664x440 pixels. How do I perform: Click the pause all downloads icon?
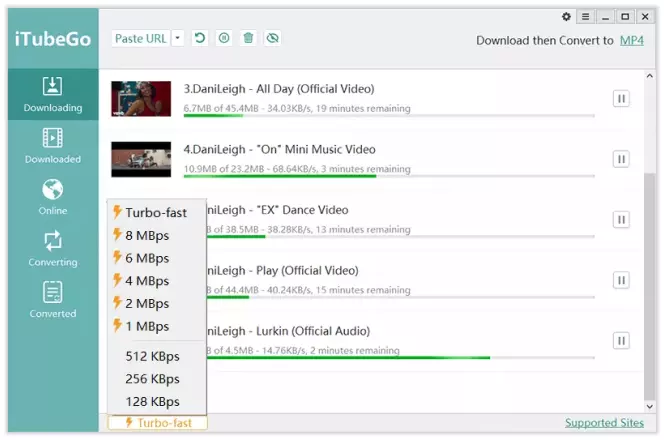pyautogui.click(x=224, y=38)
